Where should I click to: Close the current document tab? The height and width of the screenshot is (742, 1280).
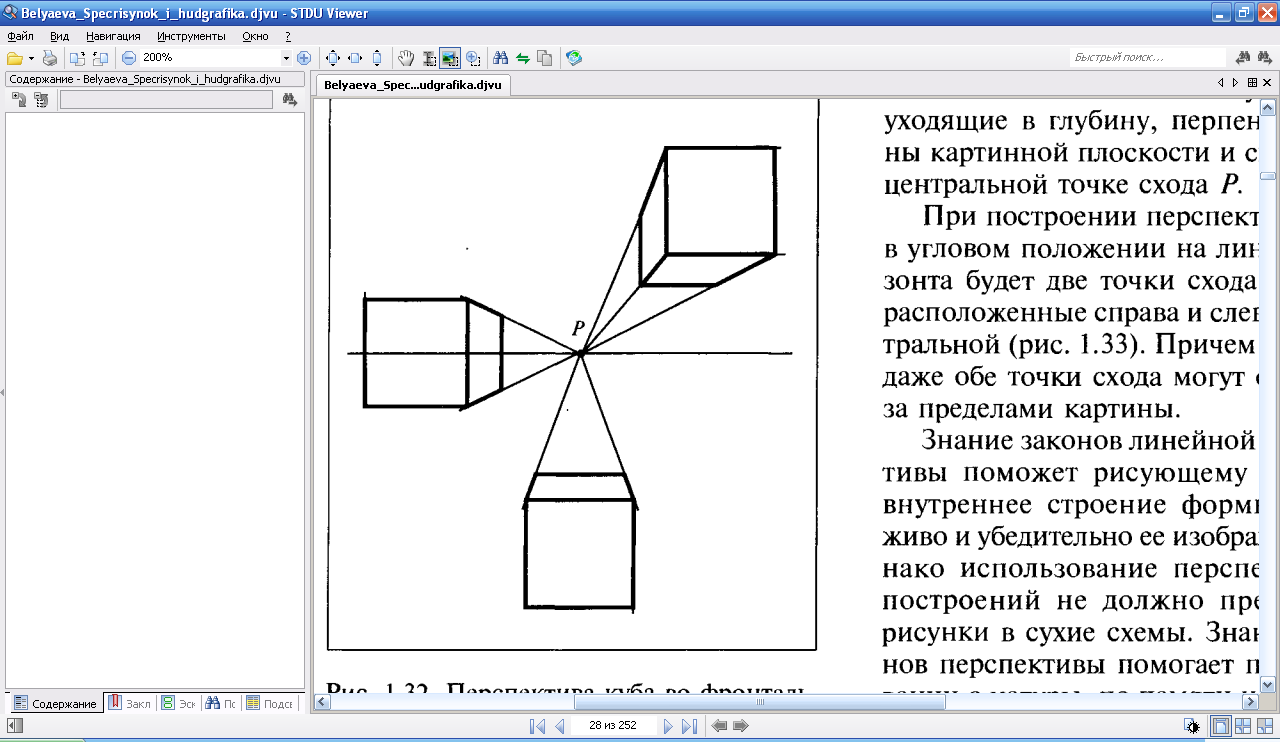[1268, 83]
